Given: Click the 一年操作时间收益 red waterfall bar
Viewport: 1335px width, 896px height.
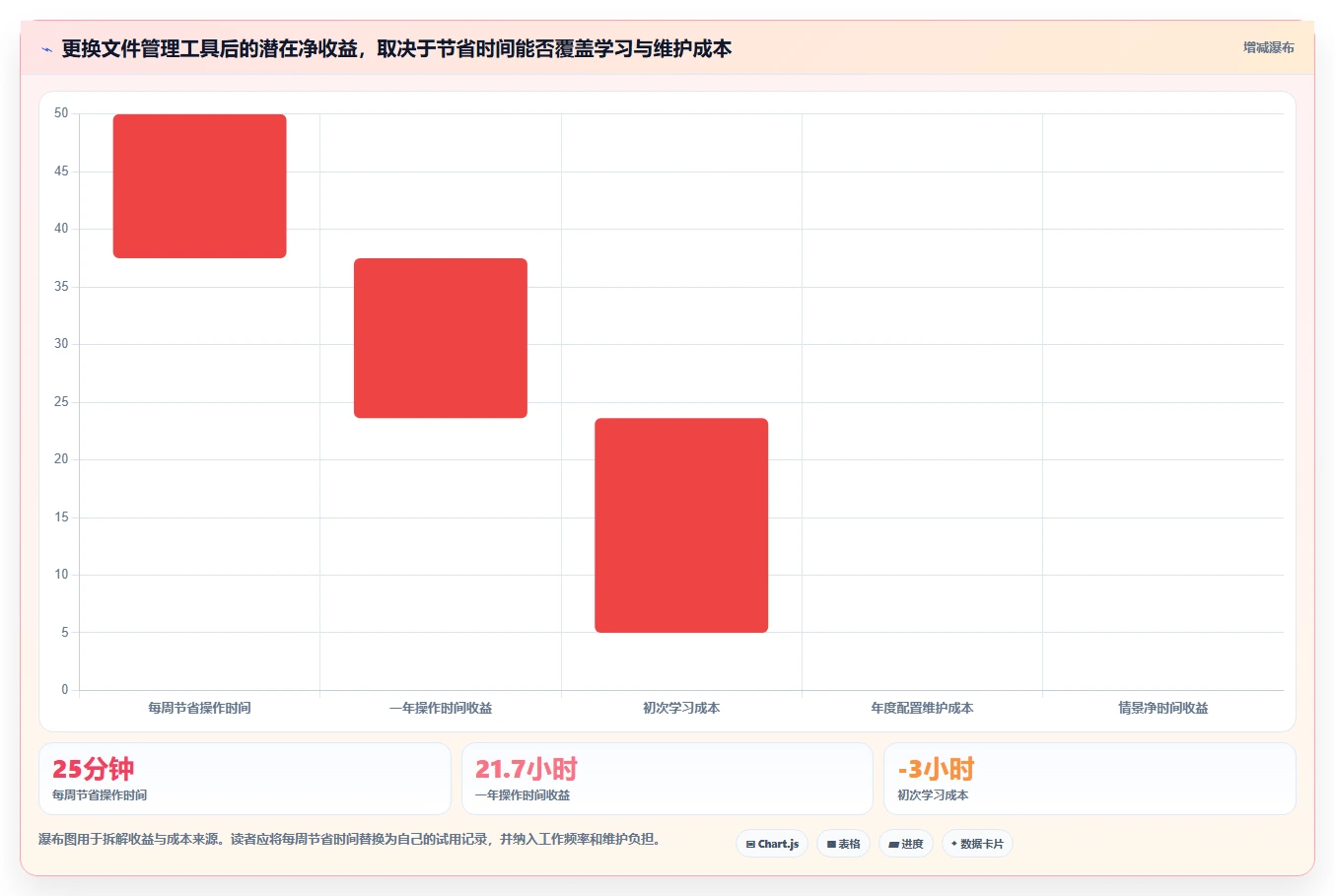Looking at the screenshot, I should click(x=441, y=338).
